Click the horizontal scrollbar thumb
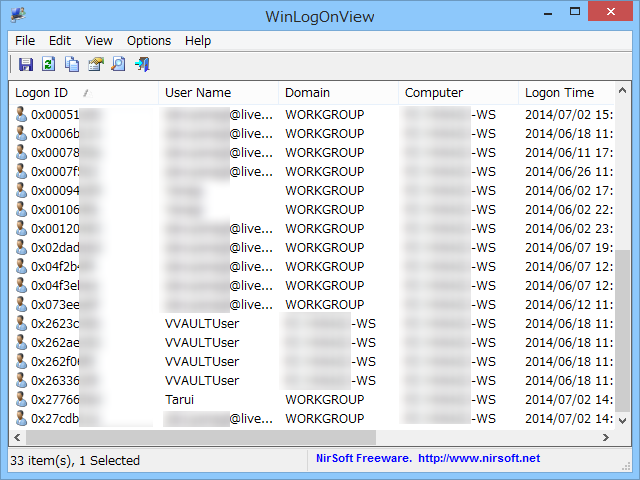This screenshot has width=640, height=480. 201,438
